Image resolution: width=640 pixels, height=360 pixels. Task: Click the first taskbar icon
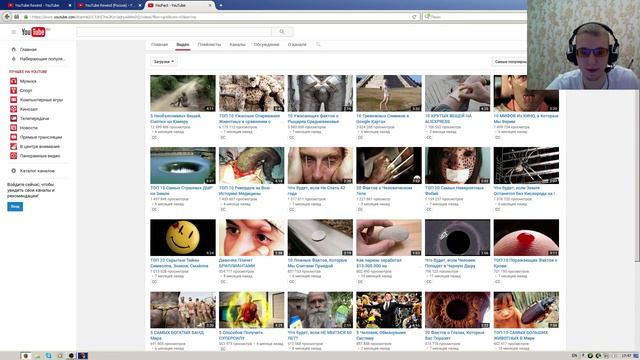26,356
